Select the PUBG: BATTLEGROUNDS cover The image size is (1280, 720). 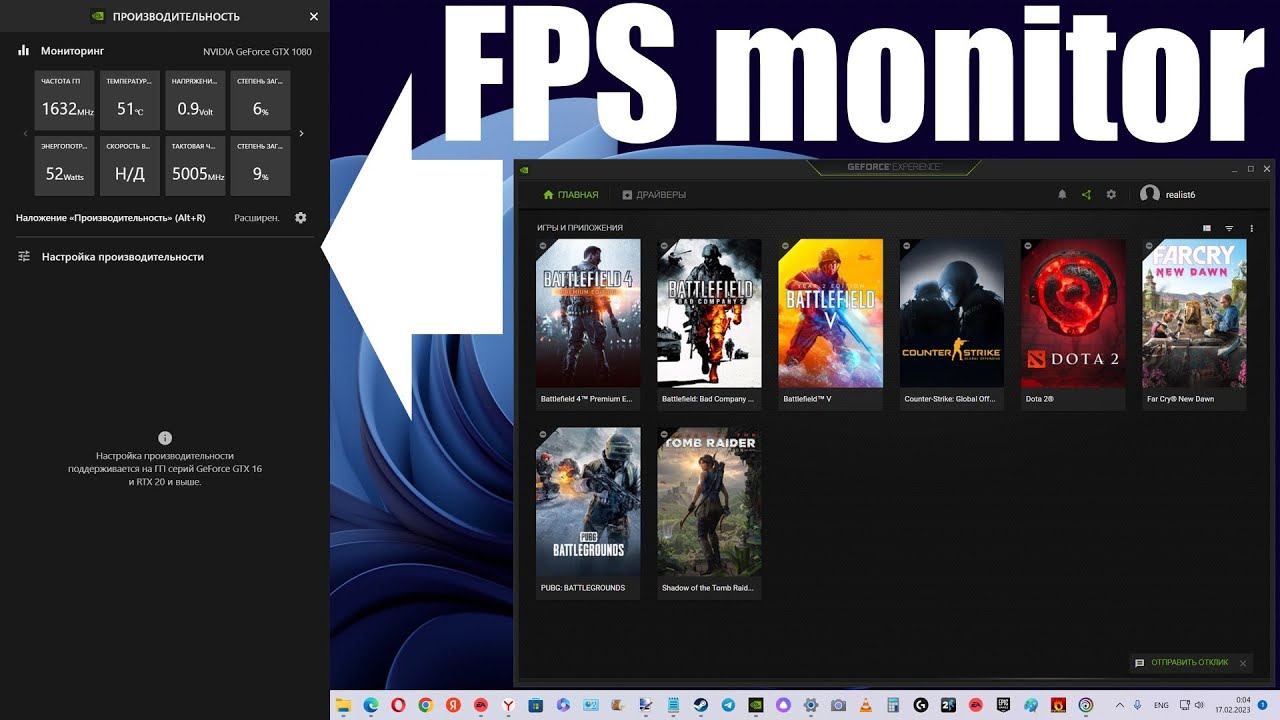[588, 502]
